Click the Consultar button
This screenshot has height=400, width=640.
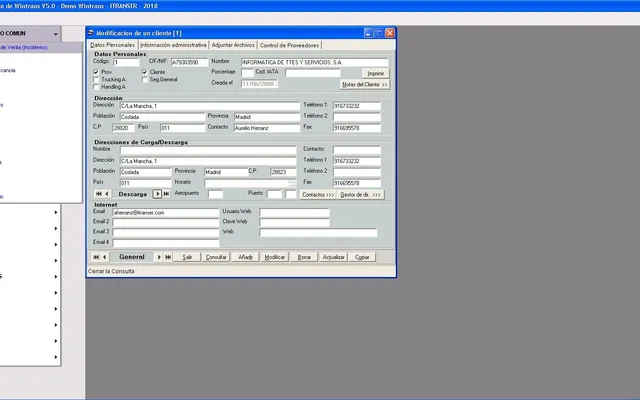click(216, 257)
